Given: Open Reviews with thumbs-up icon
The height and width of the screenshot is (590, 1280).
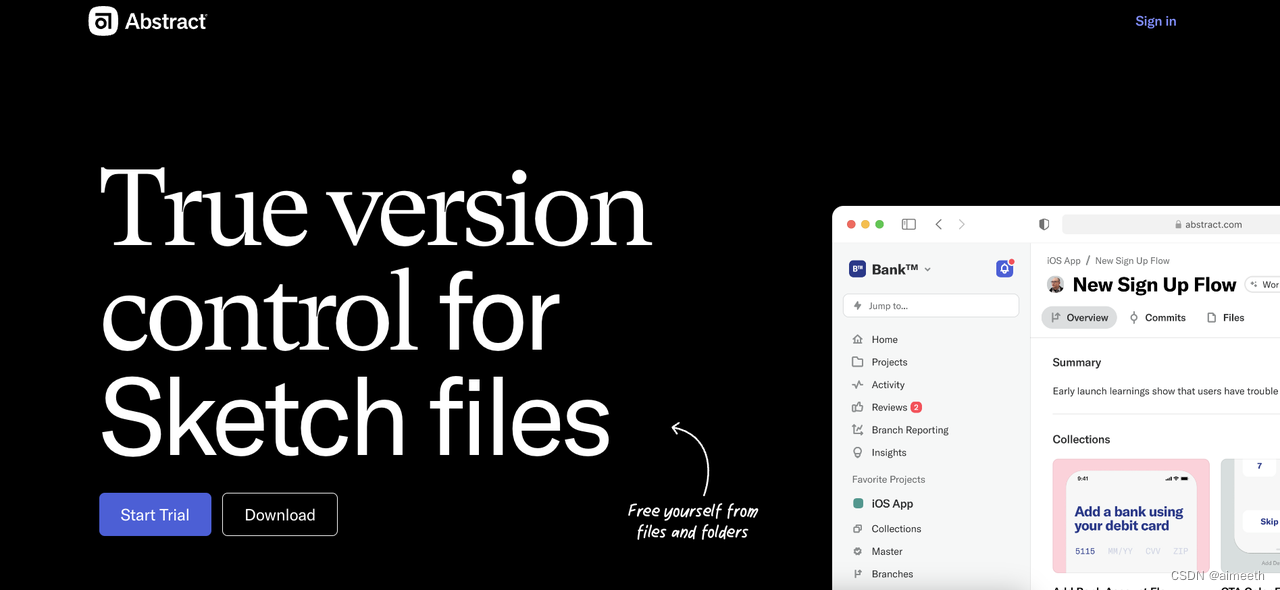Looking at the screenshot, I should [x=886, y=407].
